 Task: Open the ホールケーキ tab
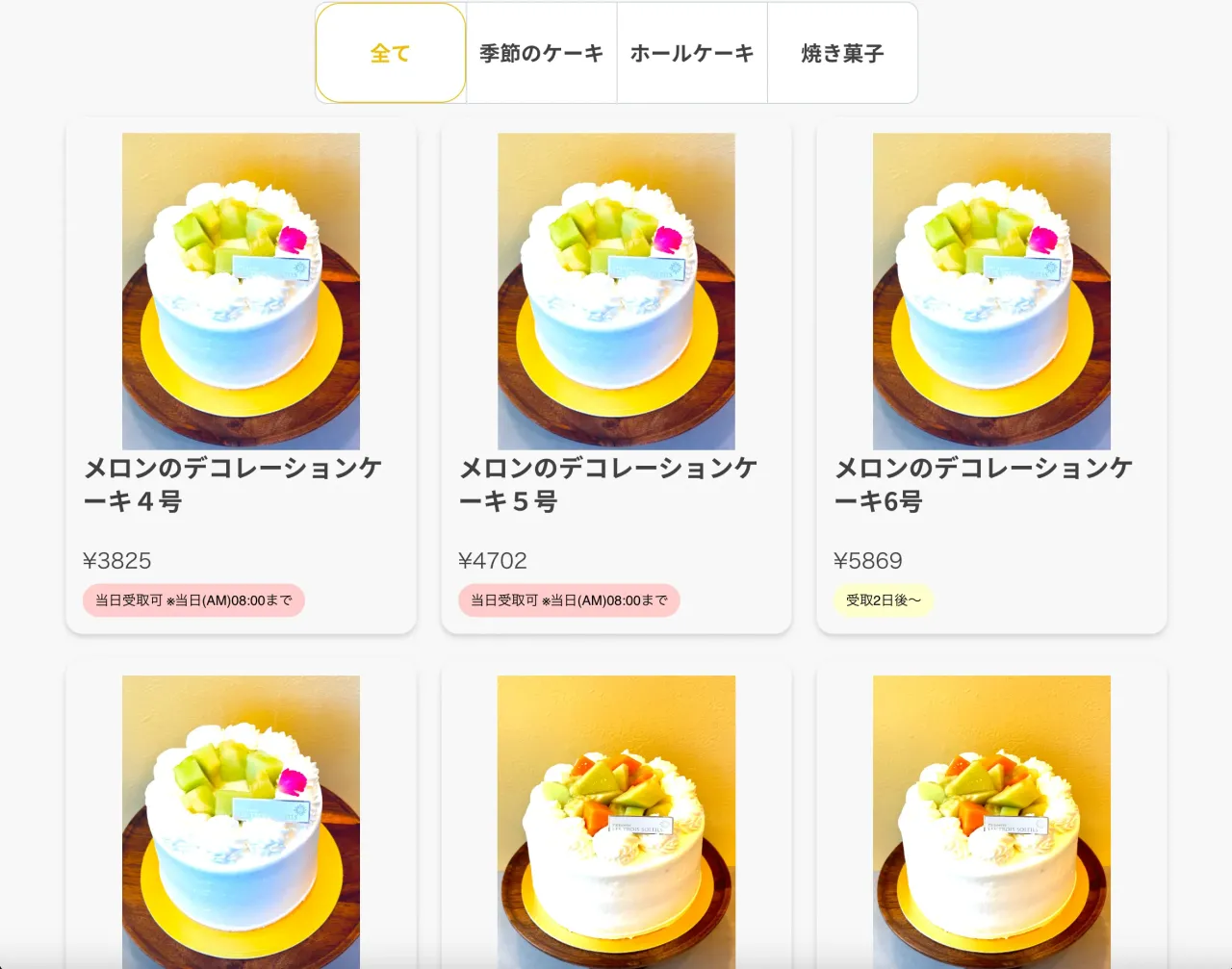point(692,53)
